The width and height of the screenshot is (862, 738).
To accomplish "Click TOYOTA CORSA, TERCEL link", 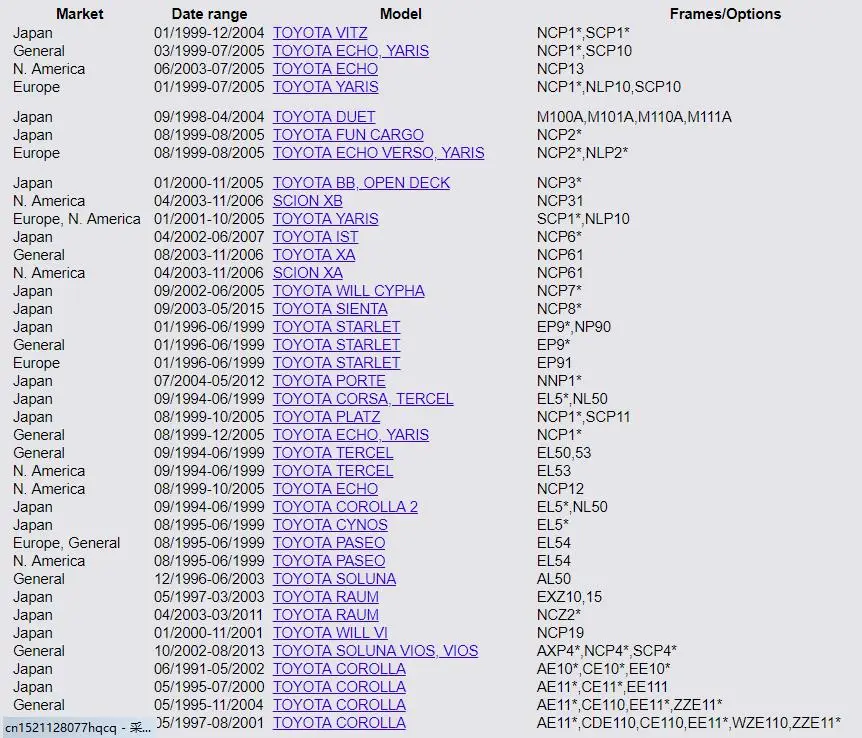I will [363, 399].
